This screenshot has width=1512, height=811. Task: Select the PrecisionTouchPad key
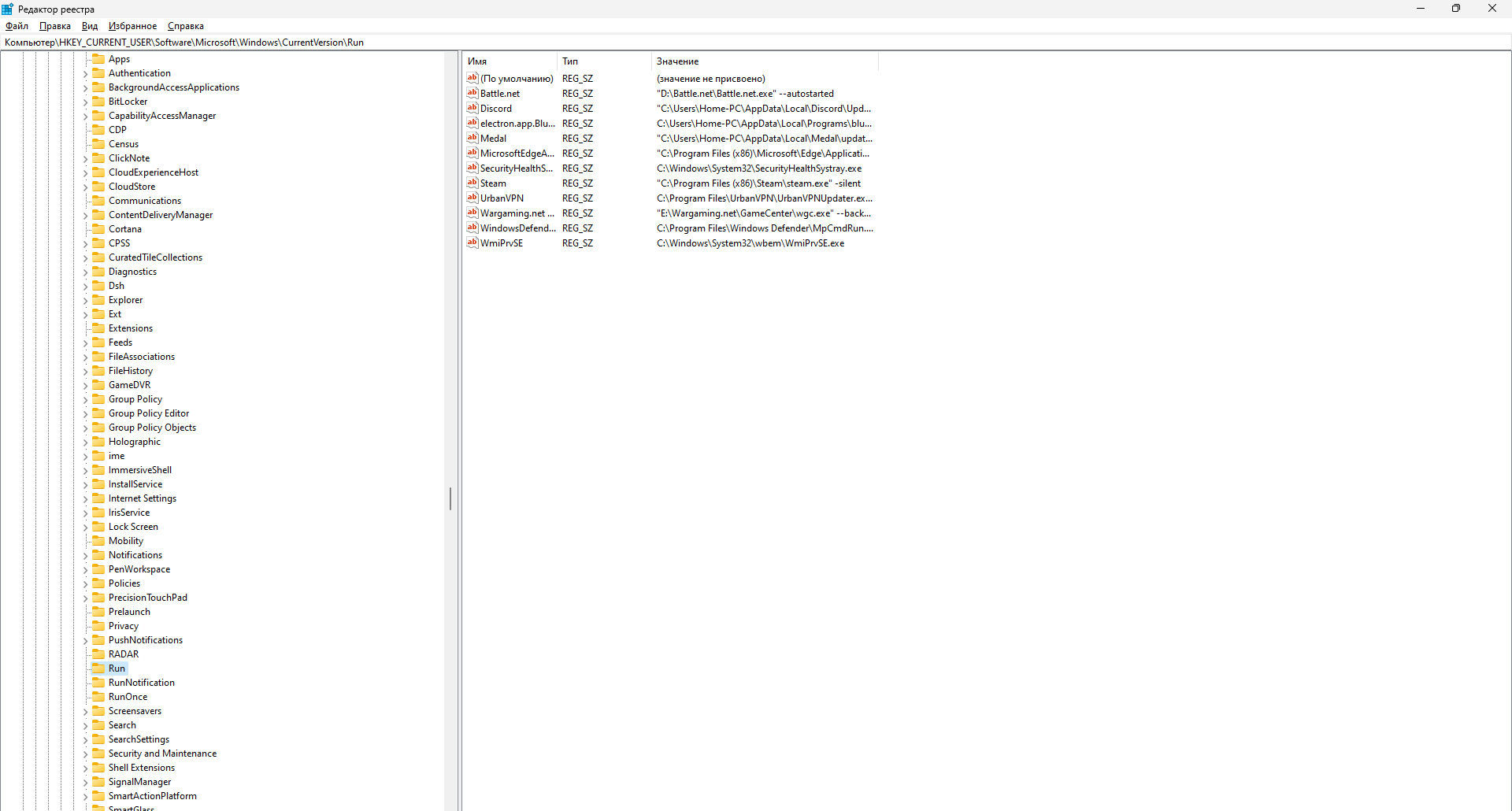[x=148, y=598]
